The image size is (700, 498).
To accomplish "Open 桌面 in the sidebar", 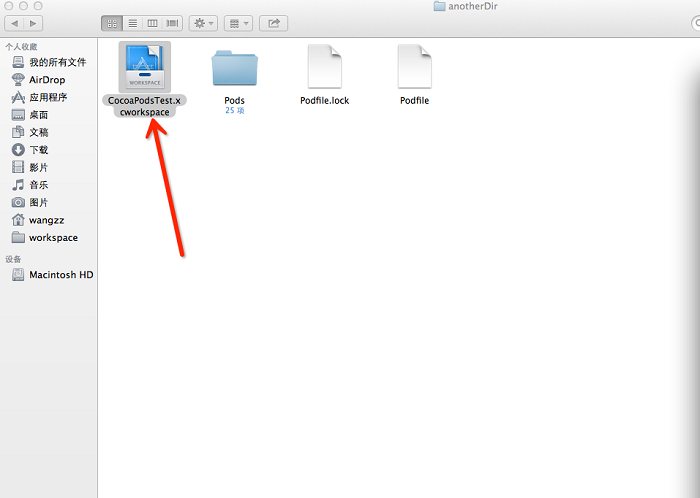I will 49,115.
